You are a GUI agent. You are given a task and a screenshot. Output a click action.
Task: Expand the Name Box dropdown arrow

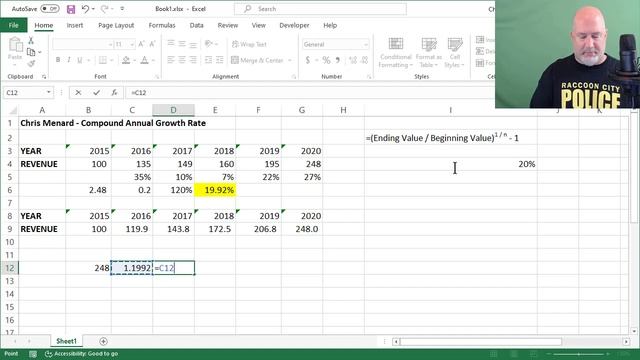49,93
